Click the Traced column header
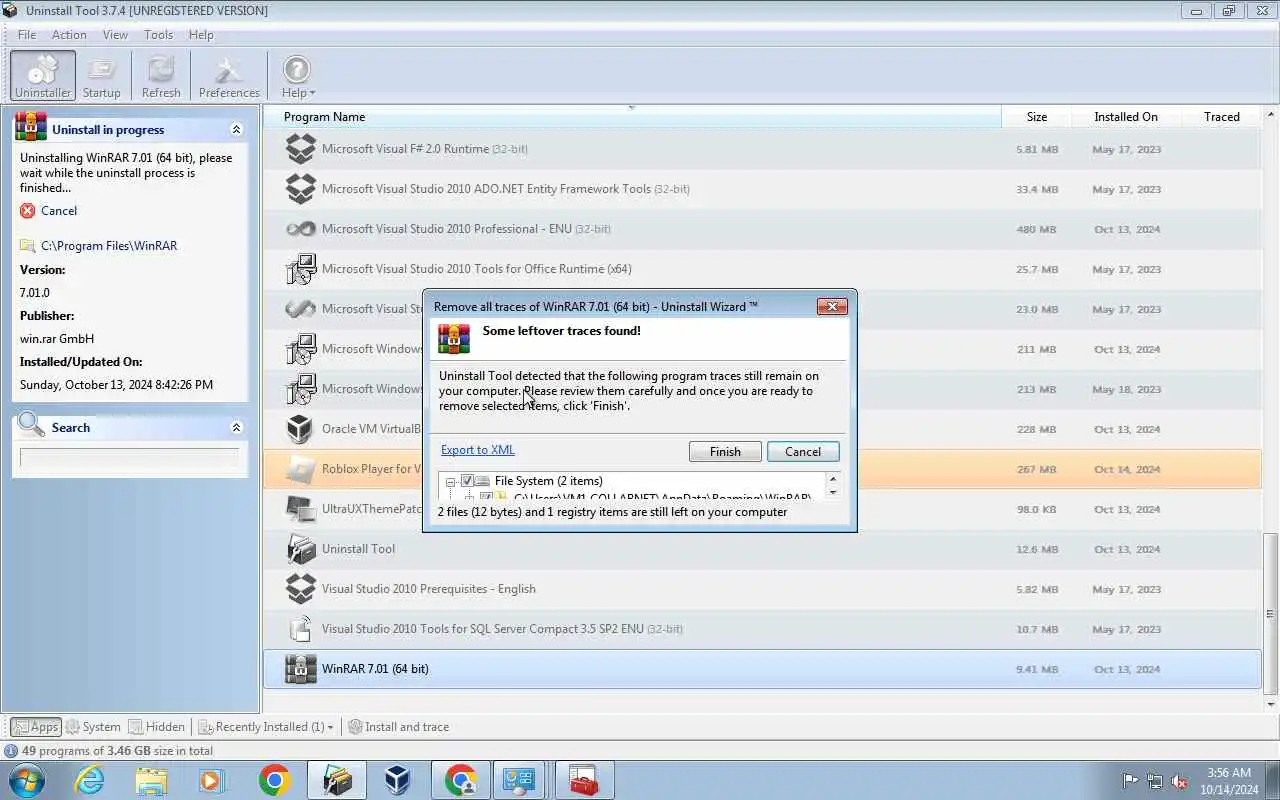 click(1221, 117)
